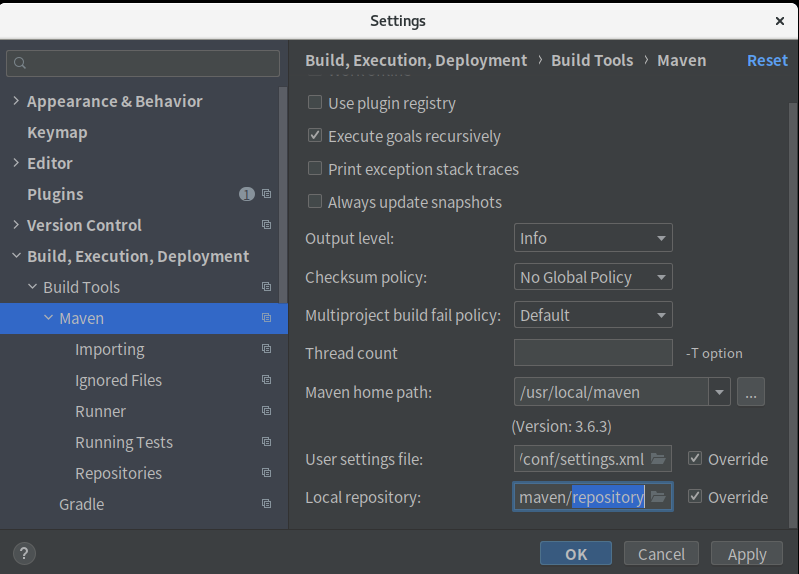Click the '-T option' hint text

tap(714, 353)
